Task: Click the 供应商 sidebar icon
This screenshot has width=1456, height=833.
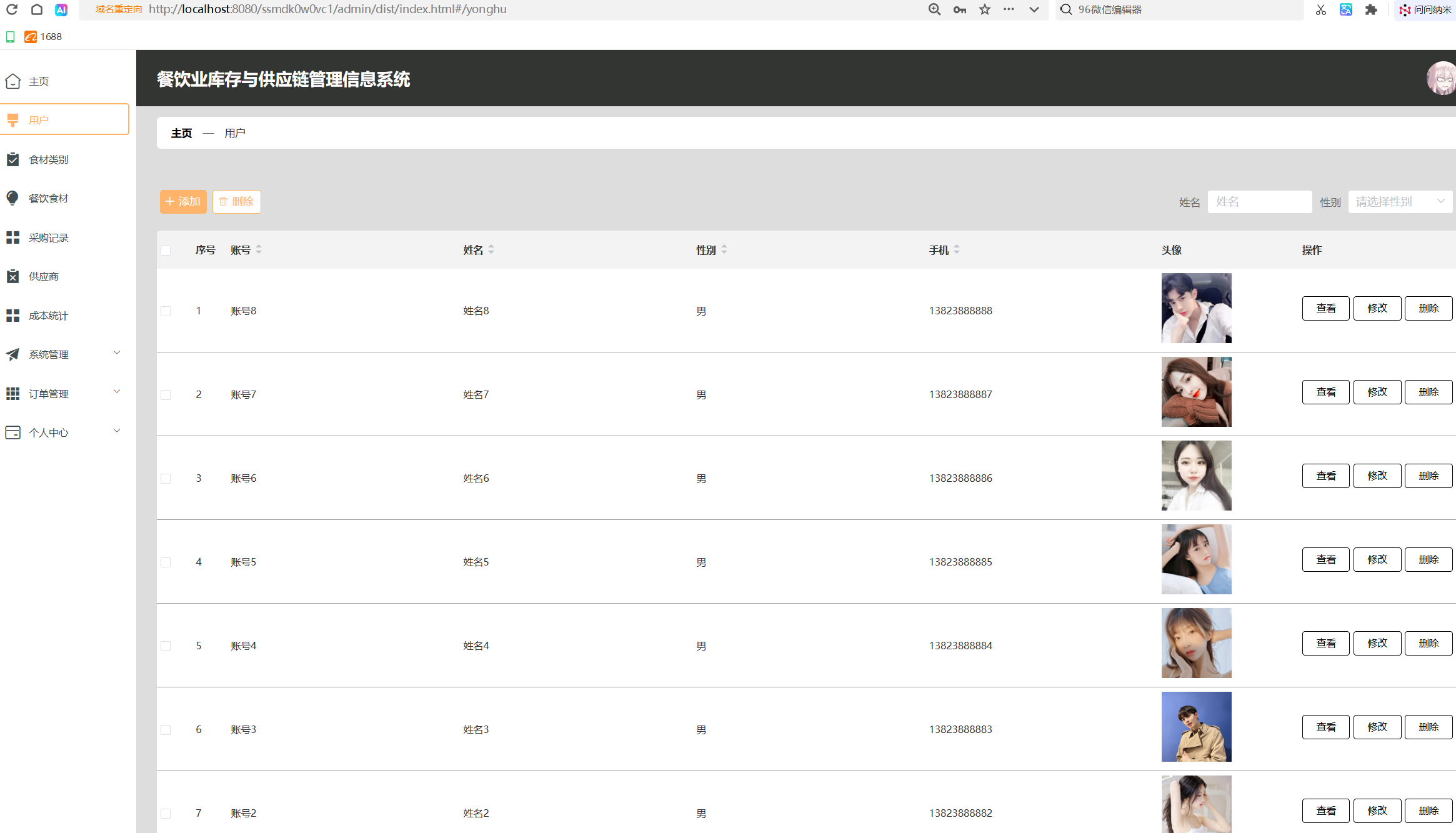Action: pyautogui.click(x=12, y=276)
